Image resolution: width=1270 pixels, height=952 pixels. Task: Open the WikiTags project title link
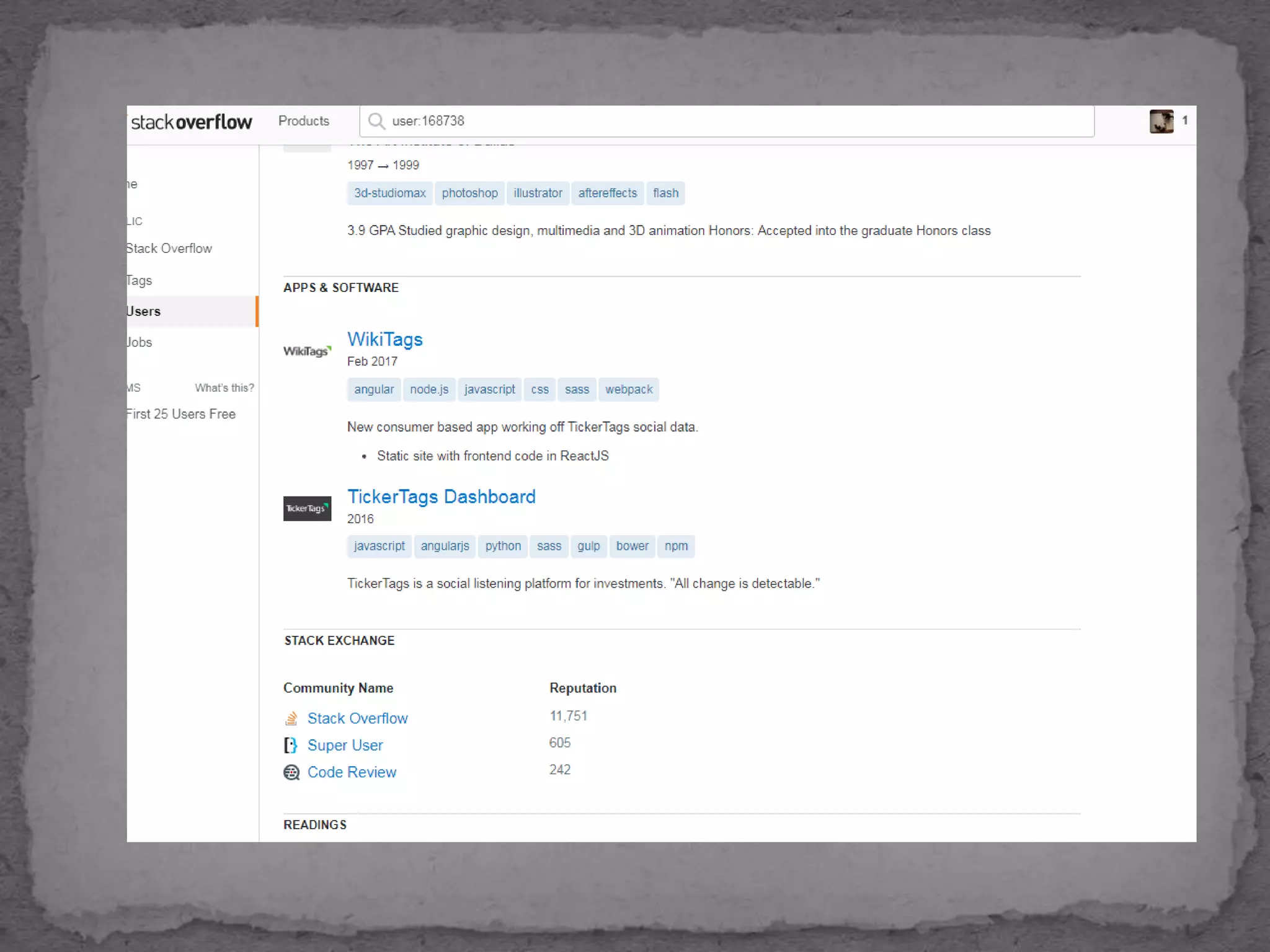pos(384,339)
